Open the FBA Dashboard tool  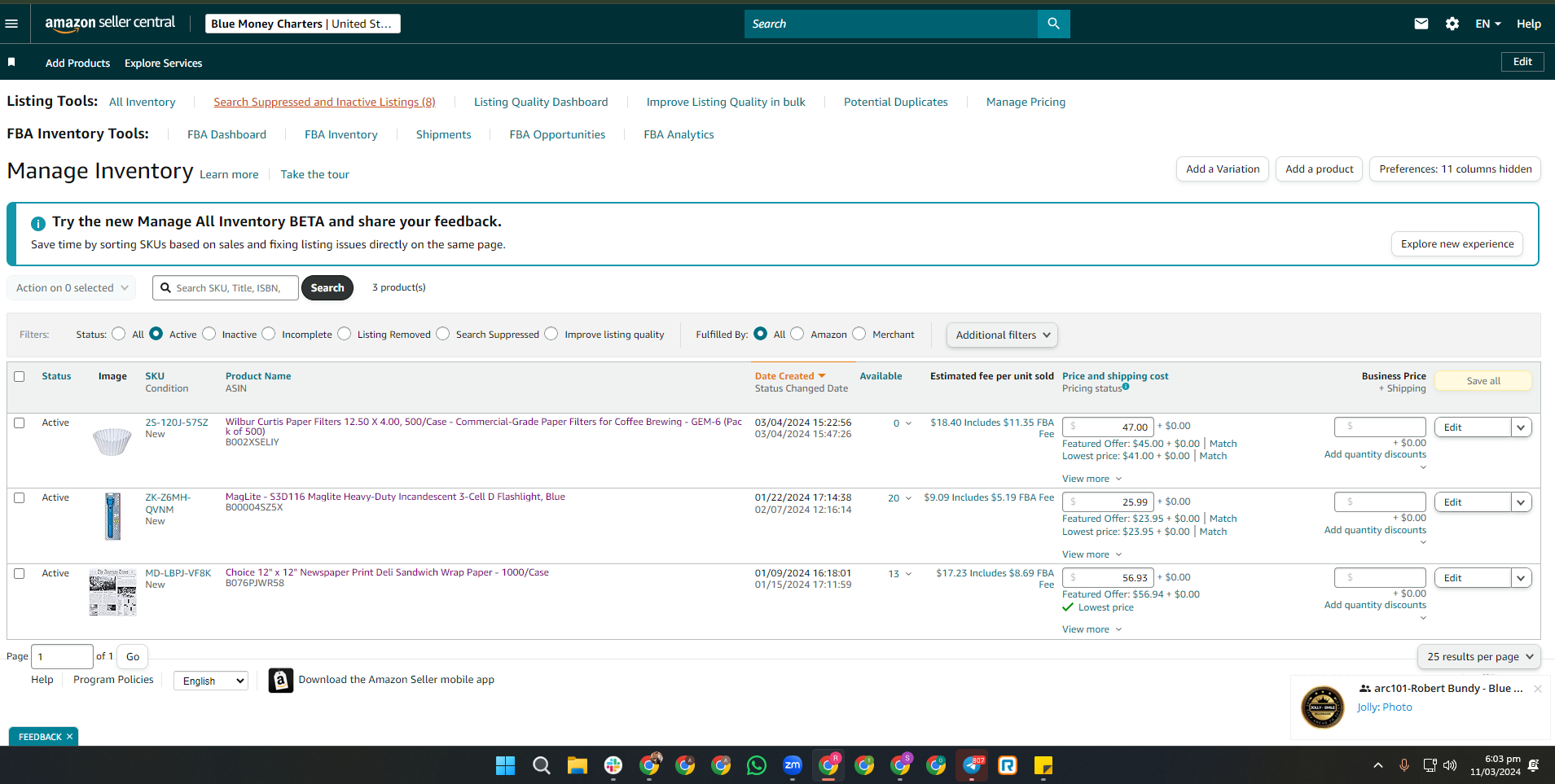point(226,134)
